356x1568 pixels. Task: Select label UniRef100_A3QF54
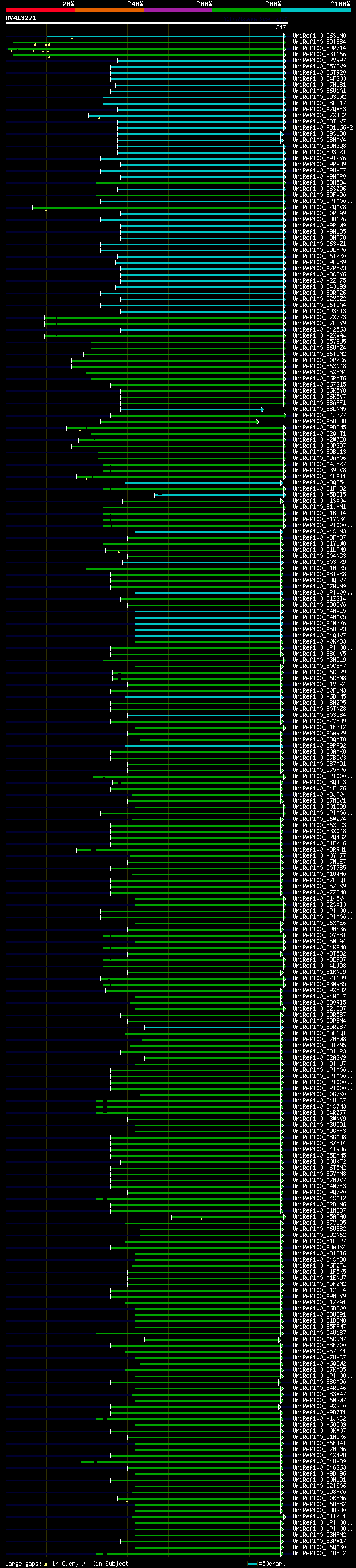tap(319, 483)
